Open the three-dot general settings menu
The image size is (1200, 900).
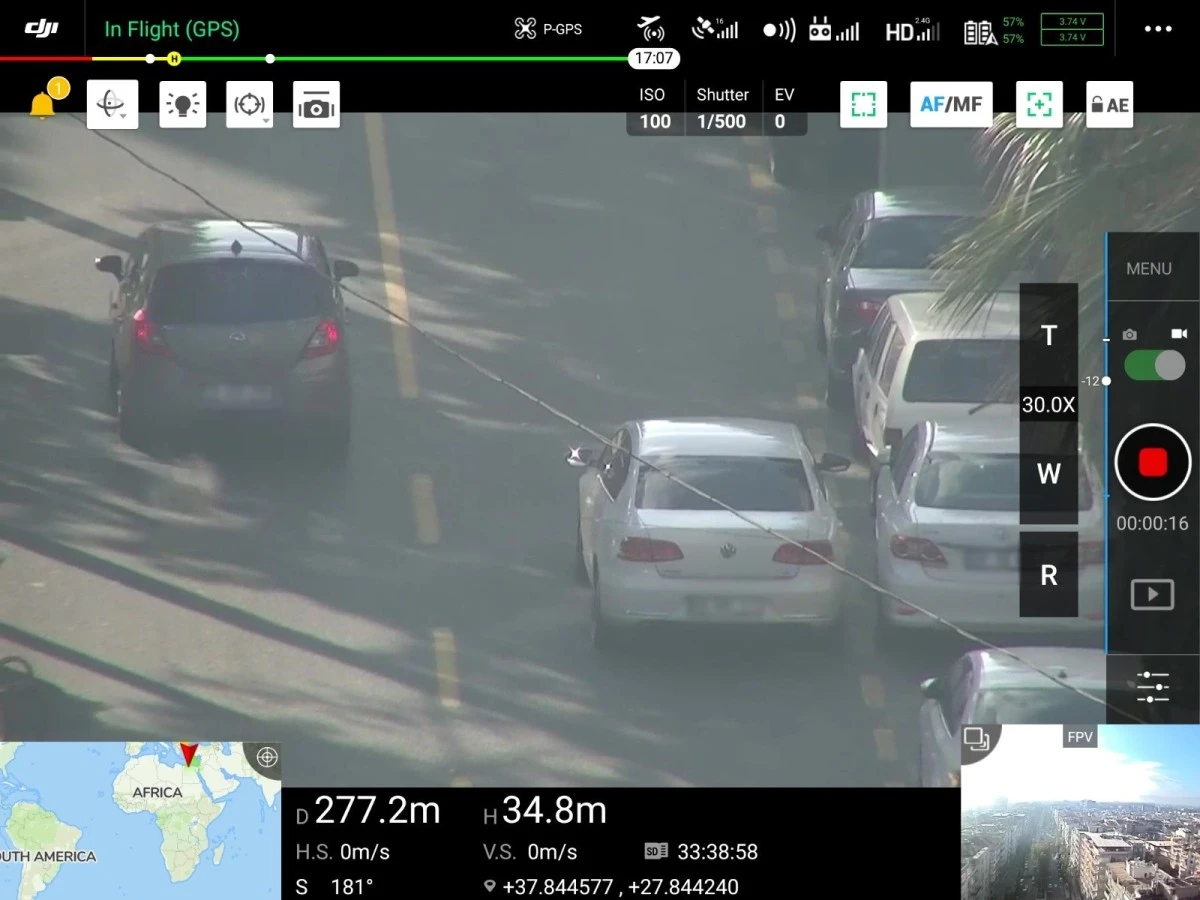[1158, 29]
